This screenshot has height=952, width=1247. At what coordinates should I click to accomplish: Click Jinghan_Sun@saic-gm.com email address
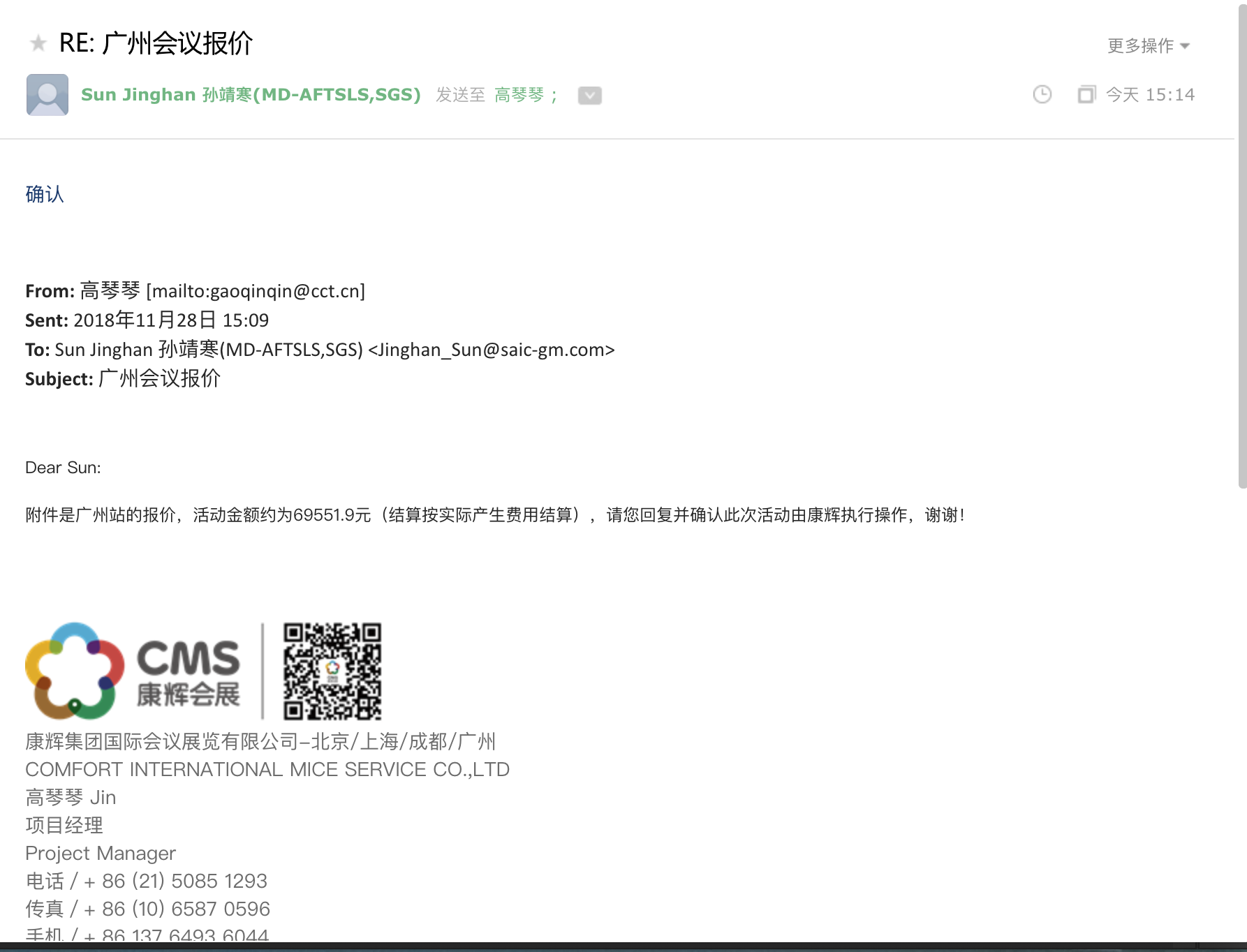point(491,350)
